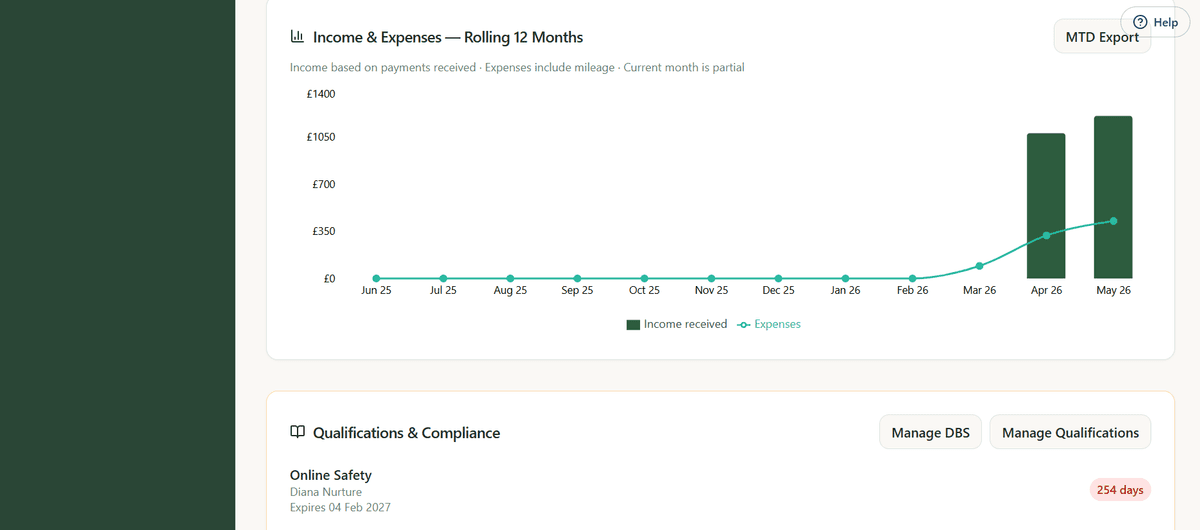Click the question mark icon in Help
Viewport: 1200px width, 530px height.
(x=1140, y=22)
